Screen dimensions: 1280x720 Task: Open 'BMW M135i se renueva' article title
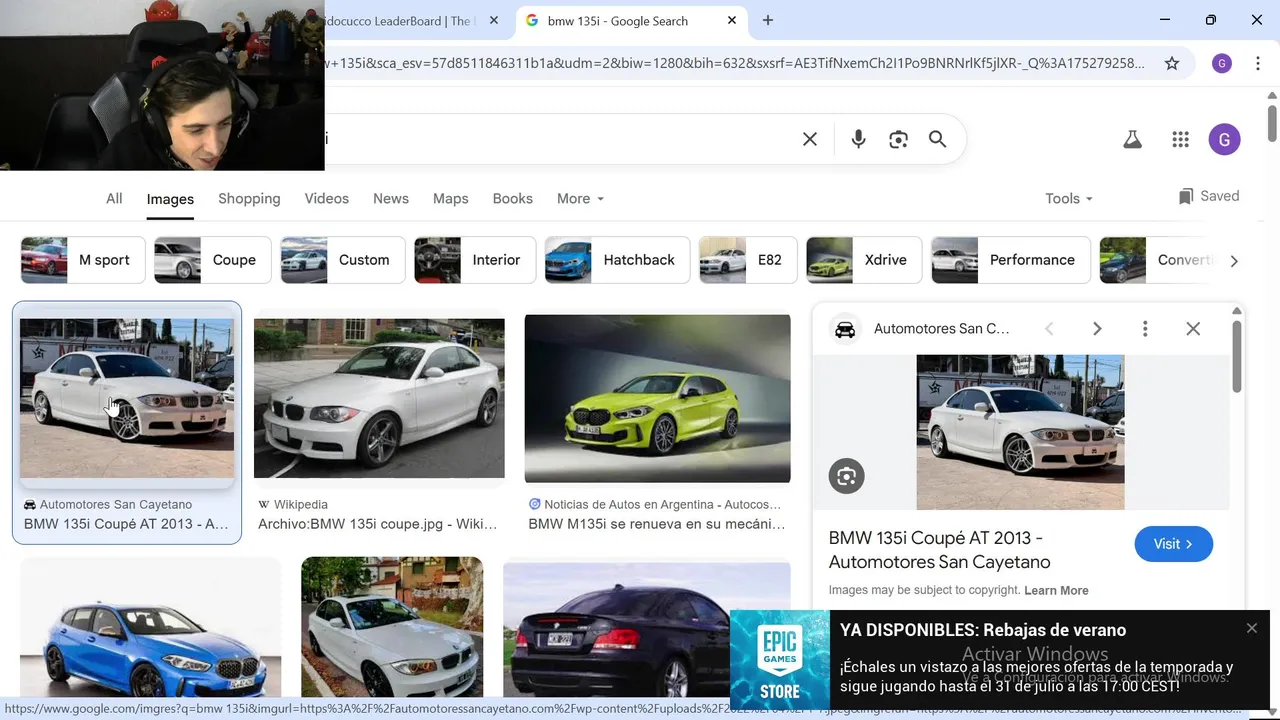pyautogui.click(x=657, y=524)
